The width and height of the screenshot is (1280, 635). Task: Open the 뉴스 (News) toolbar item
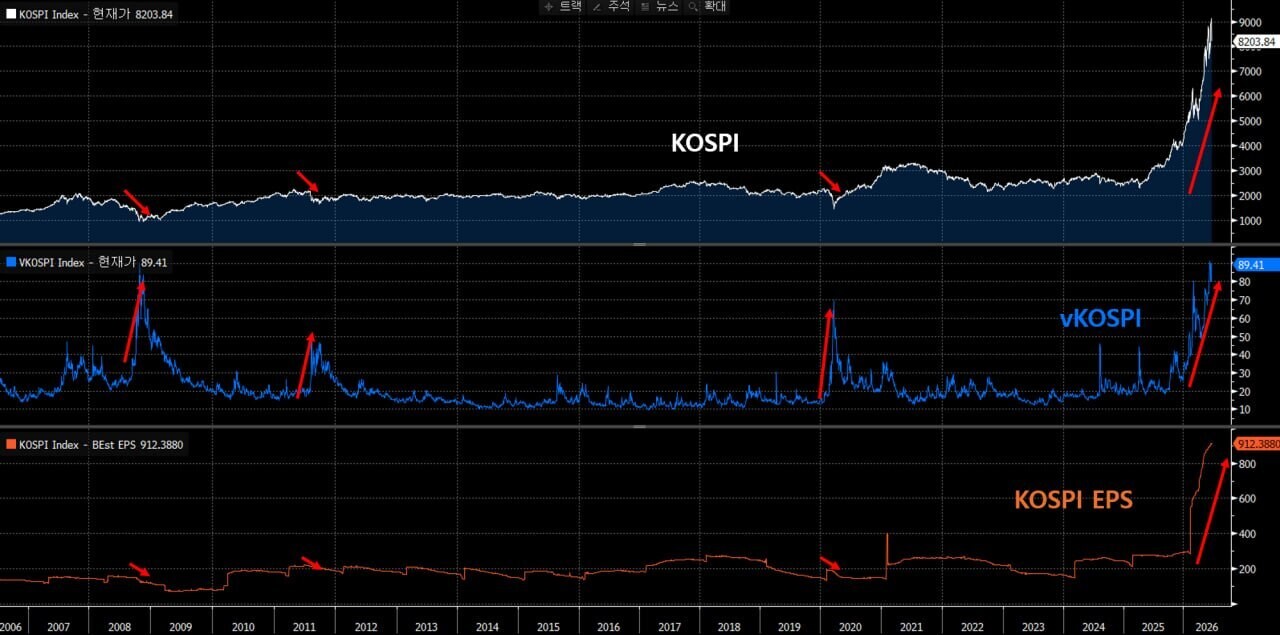coord(659,6)
